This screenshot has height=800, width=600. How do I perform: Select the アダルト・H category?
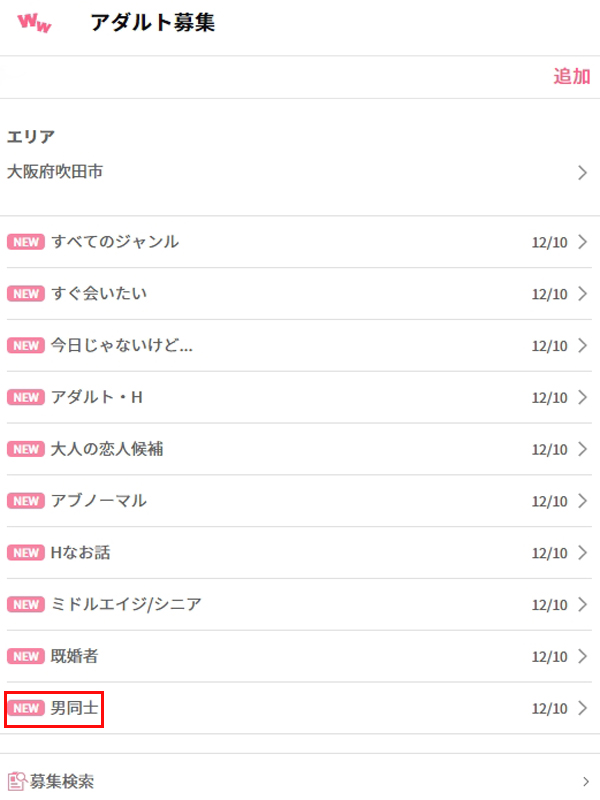pyautogui.click(x=97, y=397)
